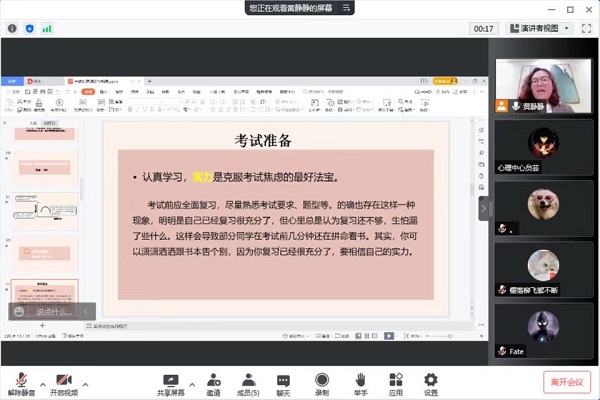
Task: Click the share screen icon (共享屏幕)
Action: (x=171, y=380)
